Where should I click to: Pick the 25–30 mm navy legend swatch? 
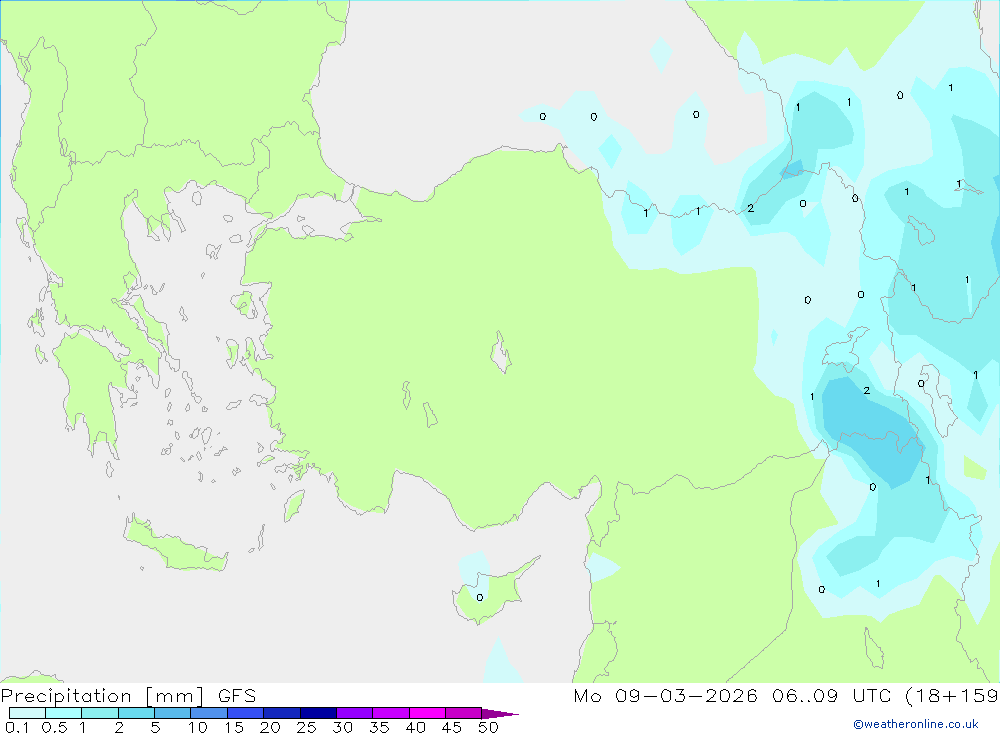[x=318, y=713]
